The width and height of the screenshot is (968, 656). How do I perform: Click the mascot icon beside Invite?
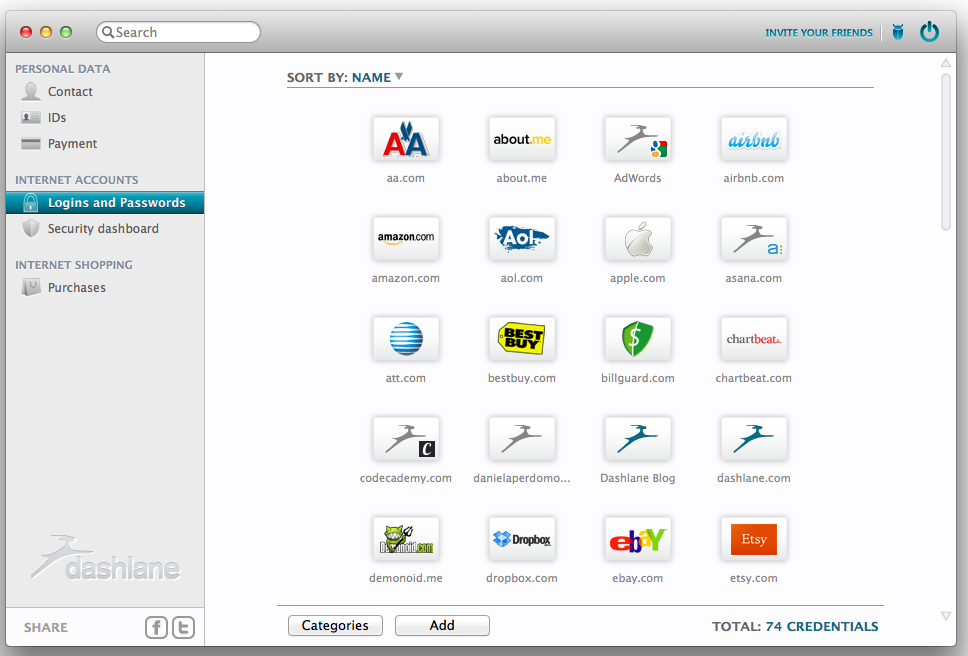[x=898, y=32]
